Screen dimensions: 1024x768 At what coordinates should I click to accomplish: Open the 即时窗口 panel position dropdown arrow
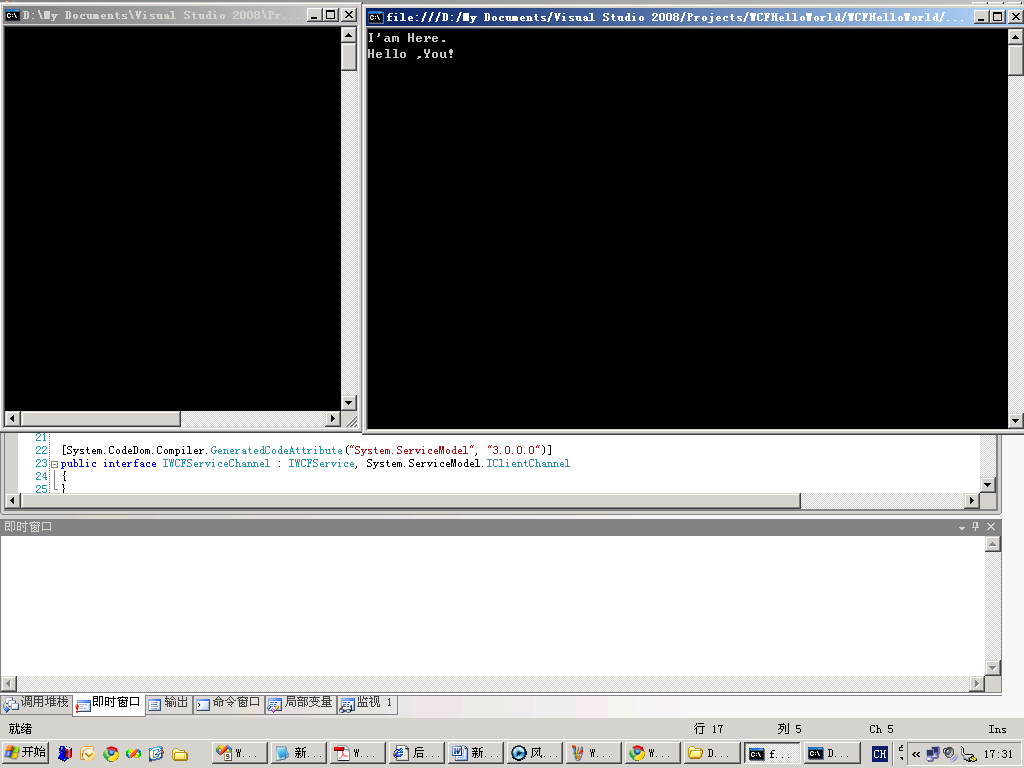[x=962, y=527]
